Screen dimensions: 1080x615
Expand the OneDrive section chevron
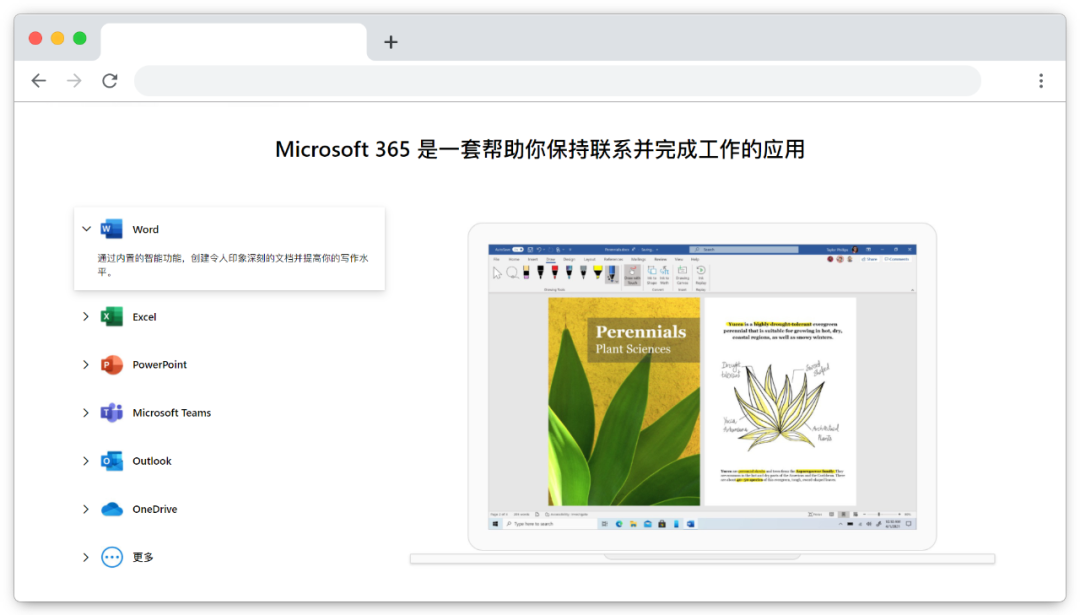tap(86, 509)
